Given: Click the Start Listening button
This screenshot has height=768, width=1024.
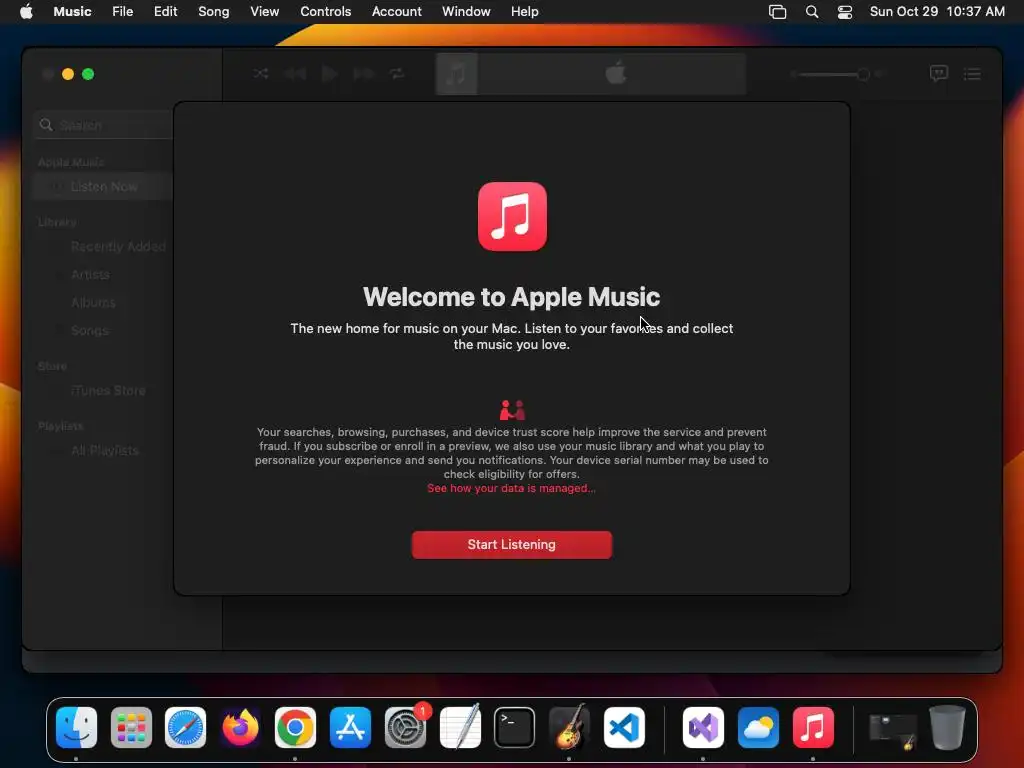Looking at the screenshot, I should 511,545.
